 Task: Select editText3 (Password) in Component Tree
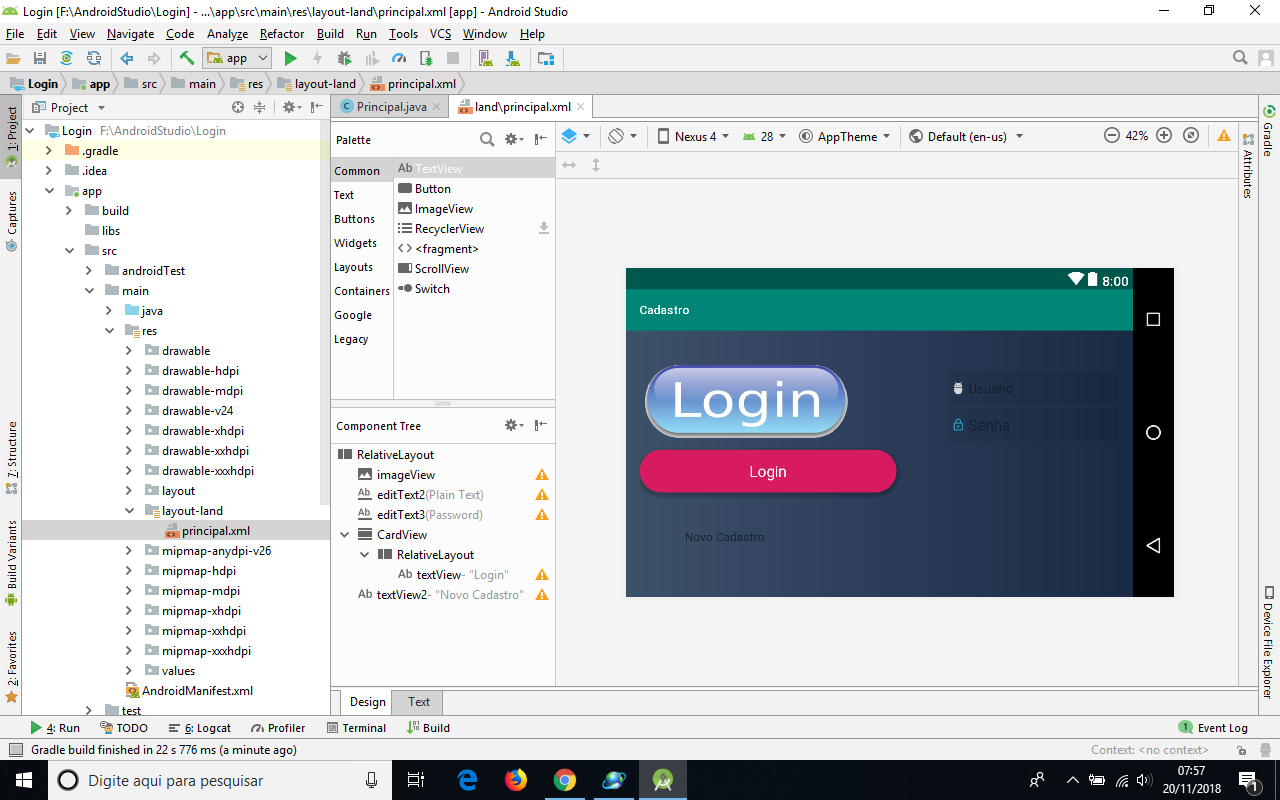tap(443, 515)
